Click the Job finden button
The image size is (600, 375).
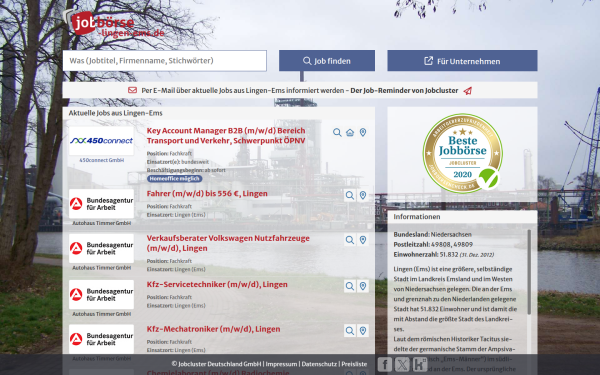point(327,61)
